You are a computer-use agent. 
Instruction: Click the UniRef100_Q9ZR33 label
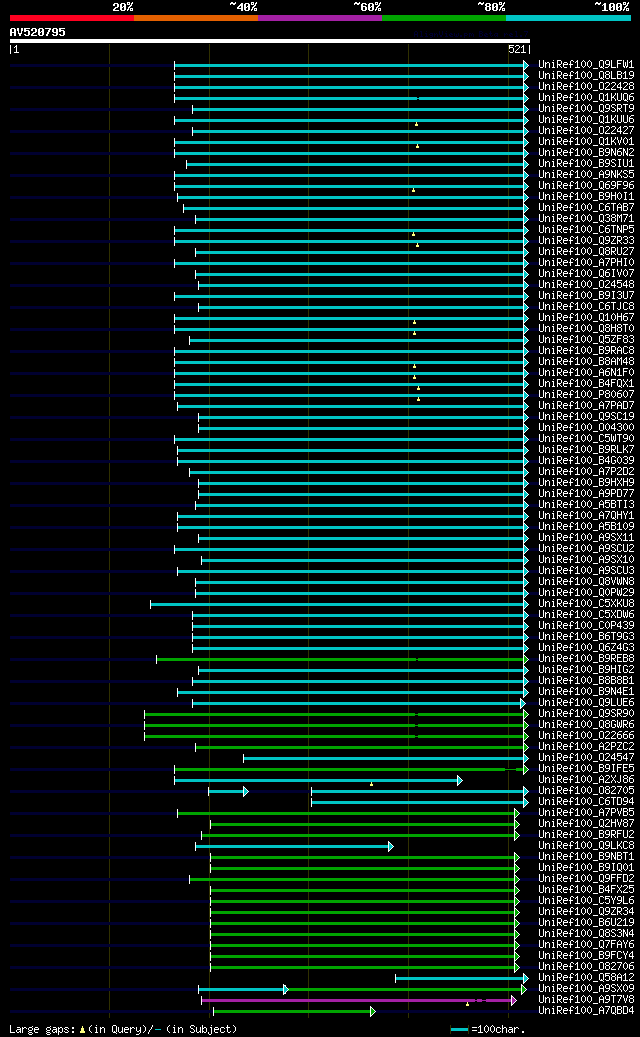click(x=586, y=241)
